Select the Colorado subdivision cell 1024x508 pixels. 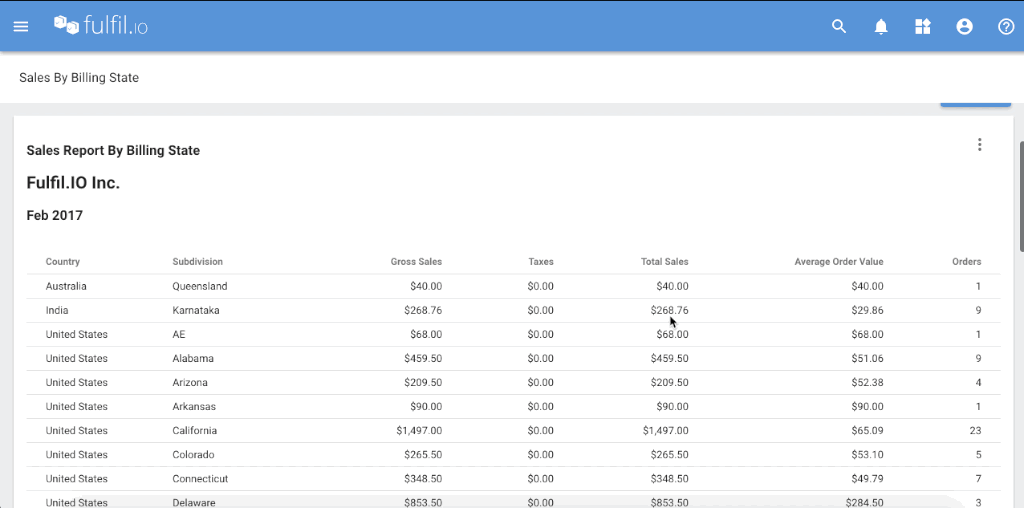click(x=193, y=455)
